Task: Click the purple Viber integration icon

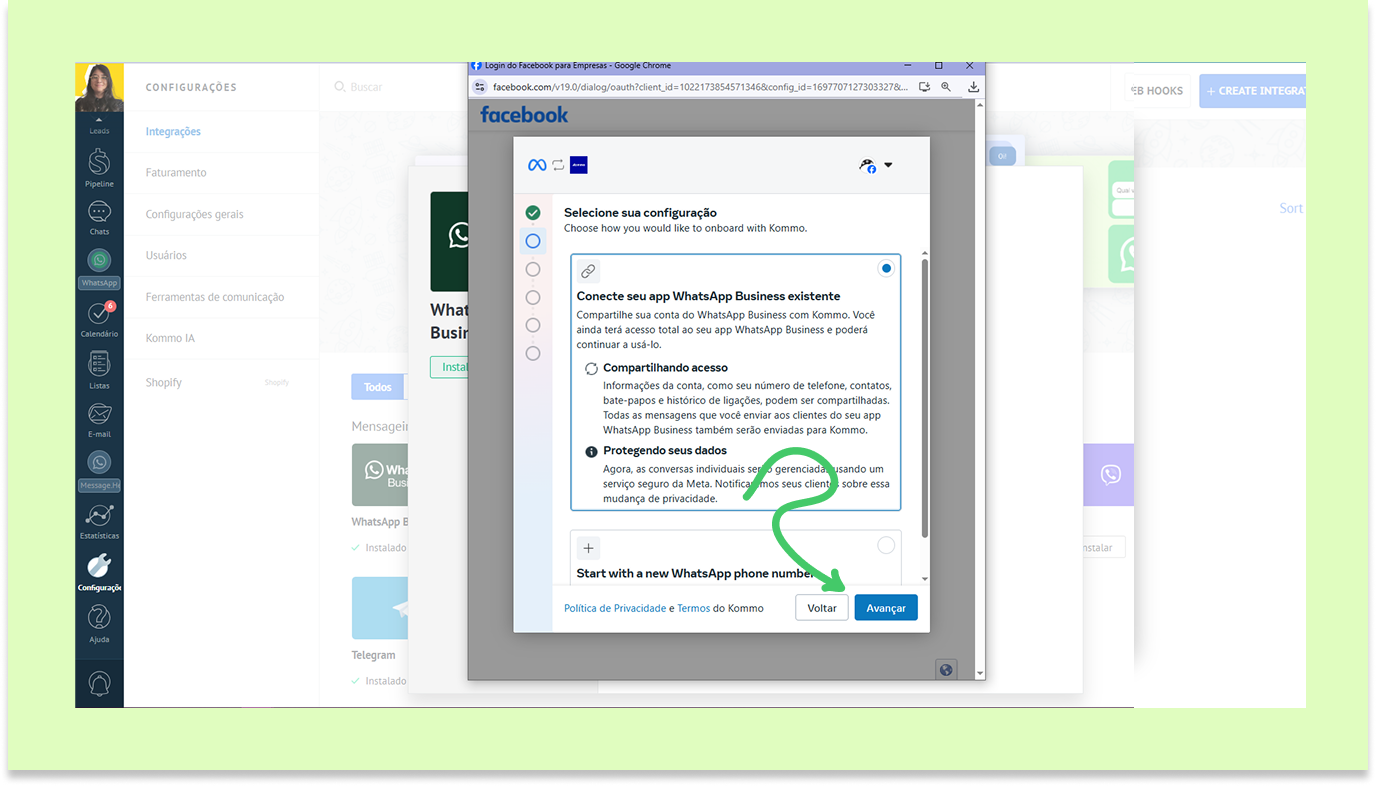Action: point(1110,475)
